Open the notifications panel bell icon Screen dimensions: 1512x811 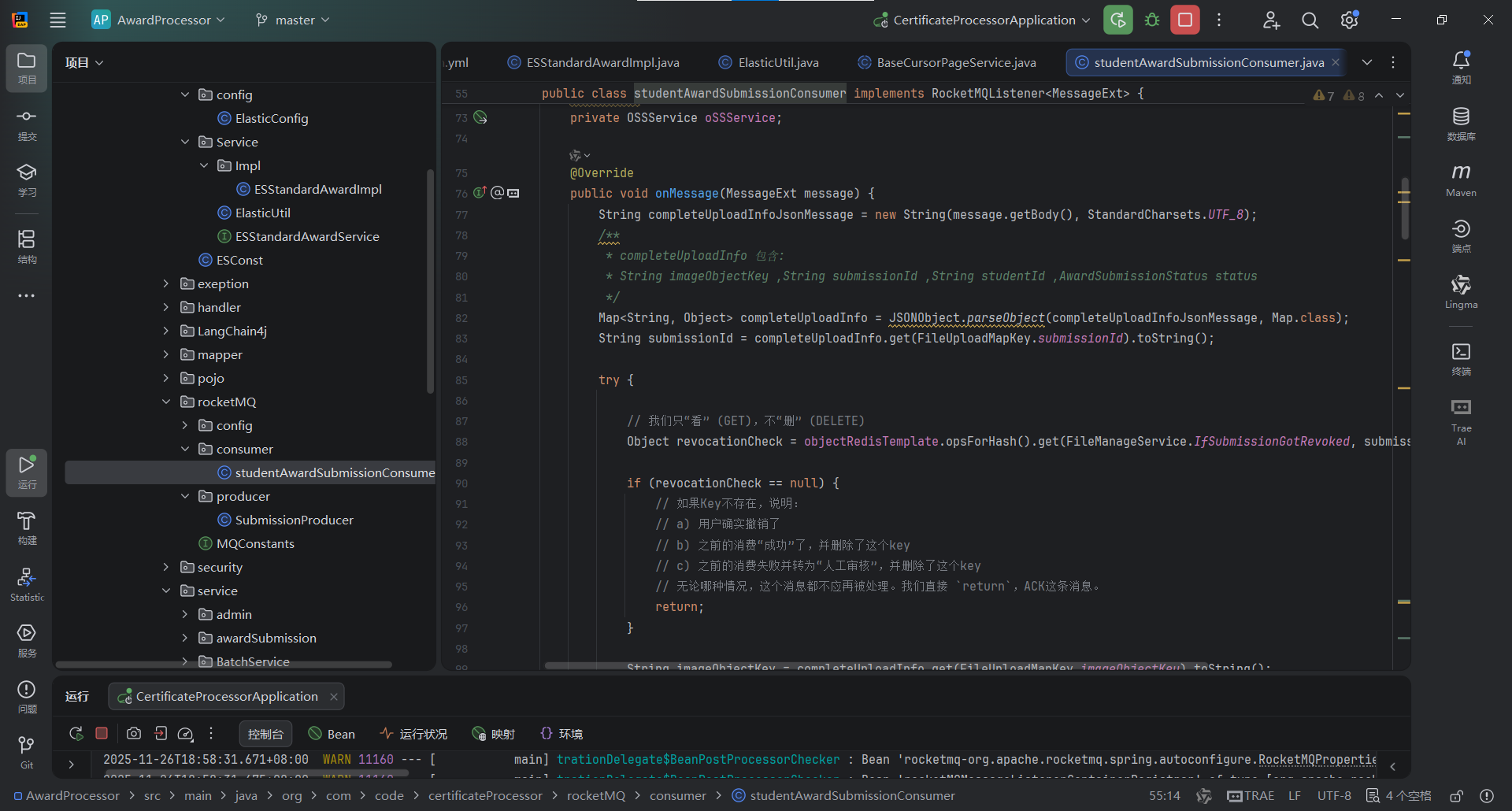click(x=1461, y=68)
